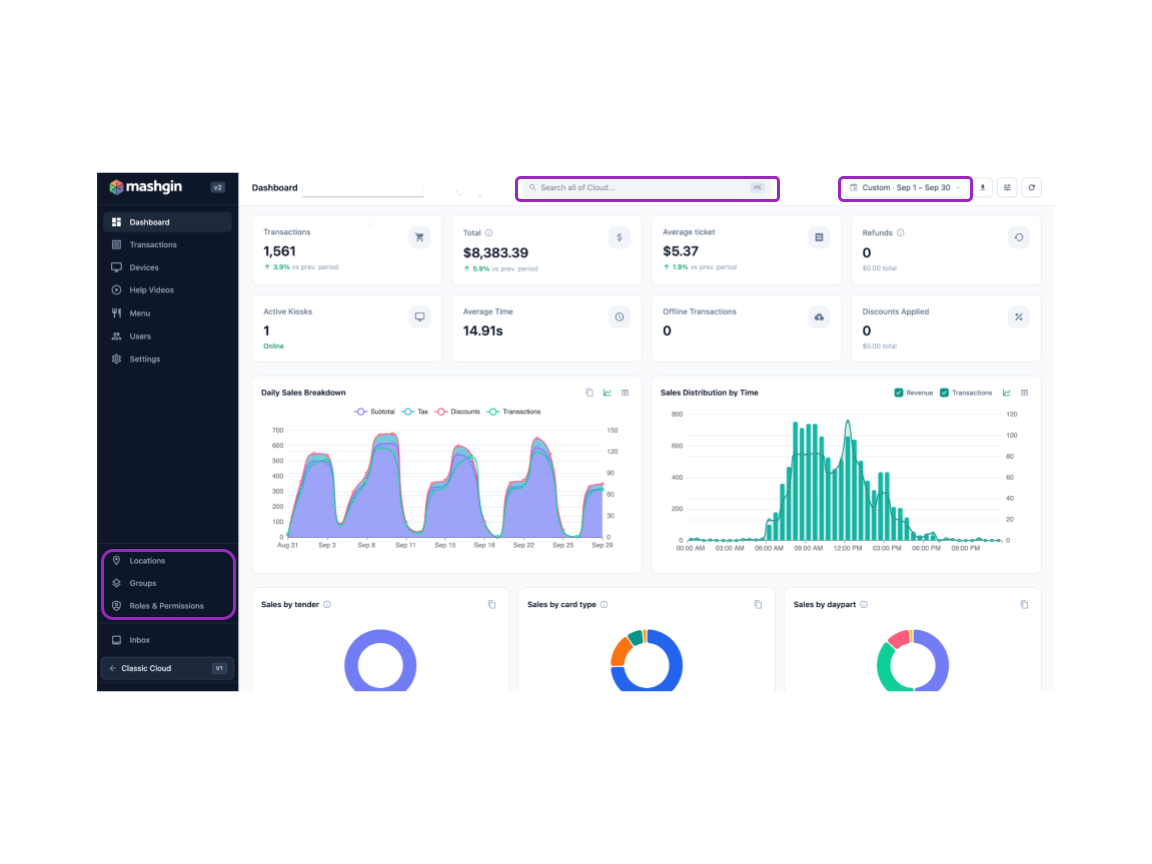Open Devices in the sidebar
Screen dimensions: 1152x864
point(168,267)
